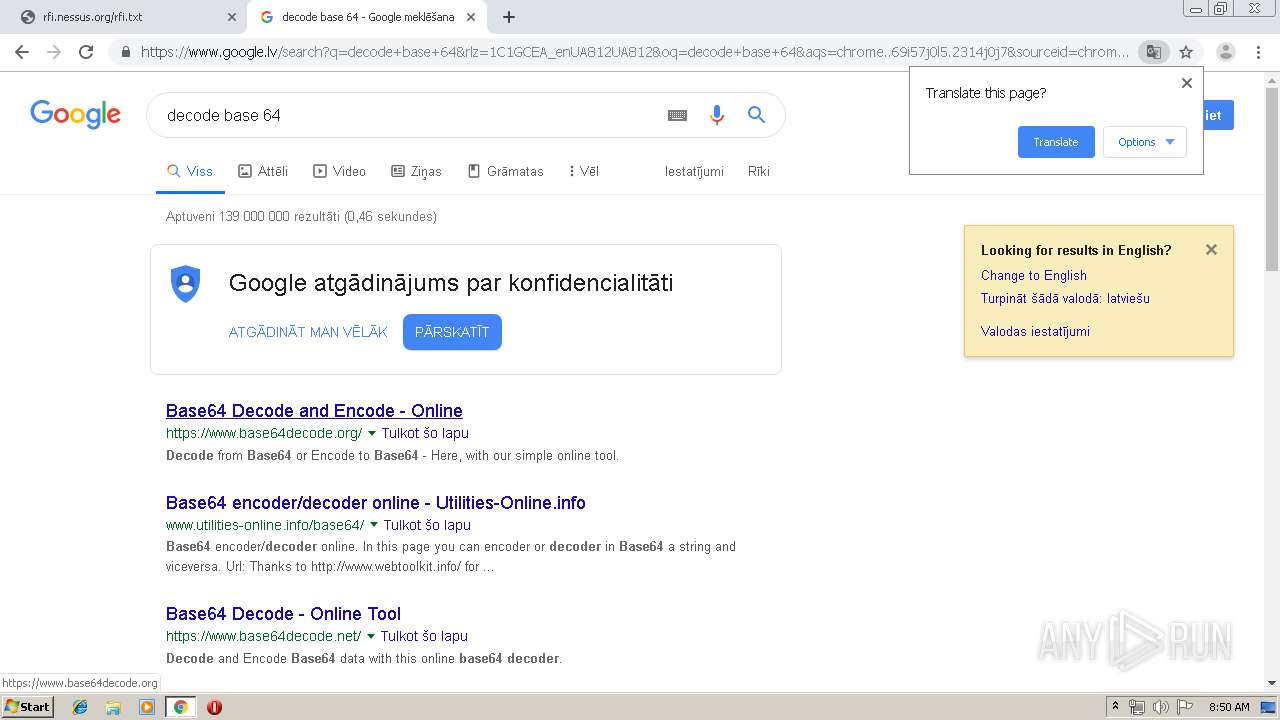This screenshot has width=1280, height=720.
Task: Click Turpināt šādā valodā: latviešu link
Action: pos(1065,298)
